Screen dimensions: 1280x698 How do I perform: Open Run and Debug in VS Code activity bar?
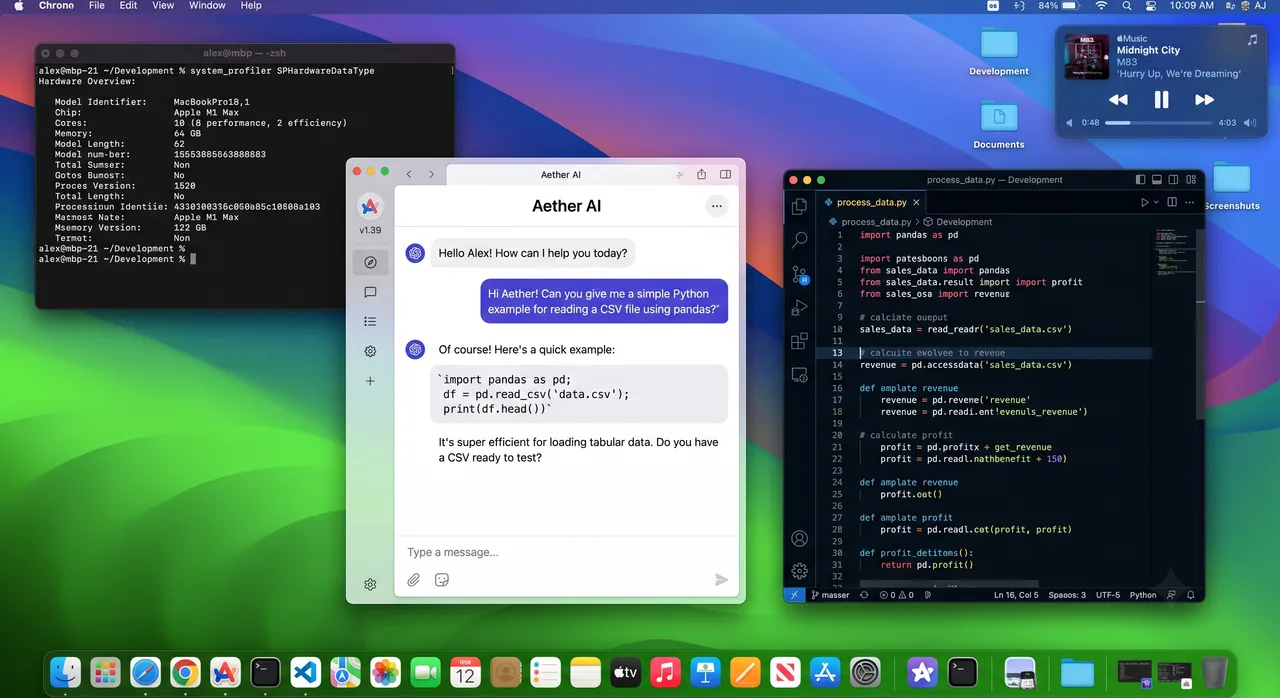(x=799, y=307)
